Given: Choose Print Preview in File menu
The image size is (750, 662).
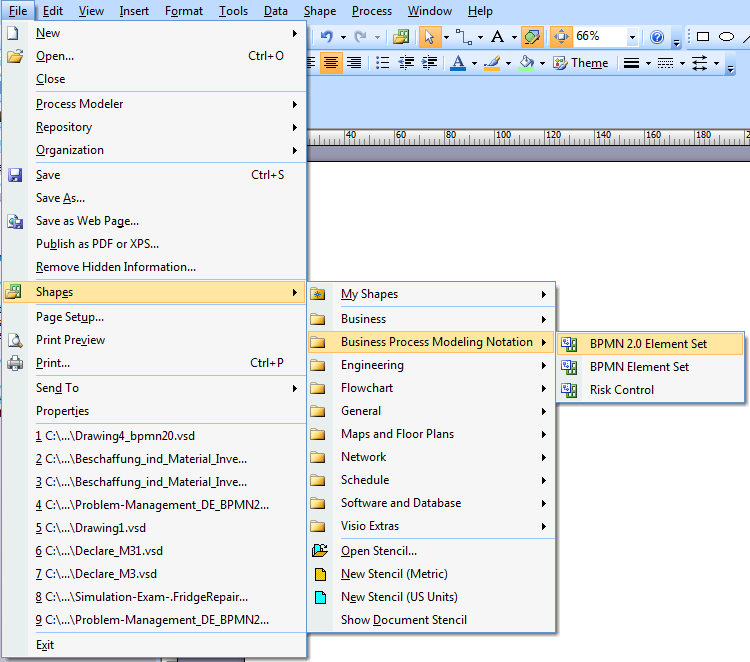Looking at the screenshot, I should [154, 340].
